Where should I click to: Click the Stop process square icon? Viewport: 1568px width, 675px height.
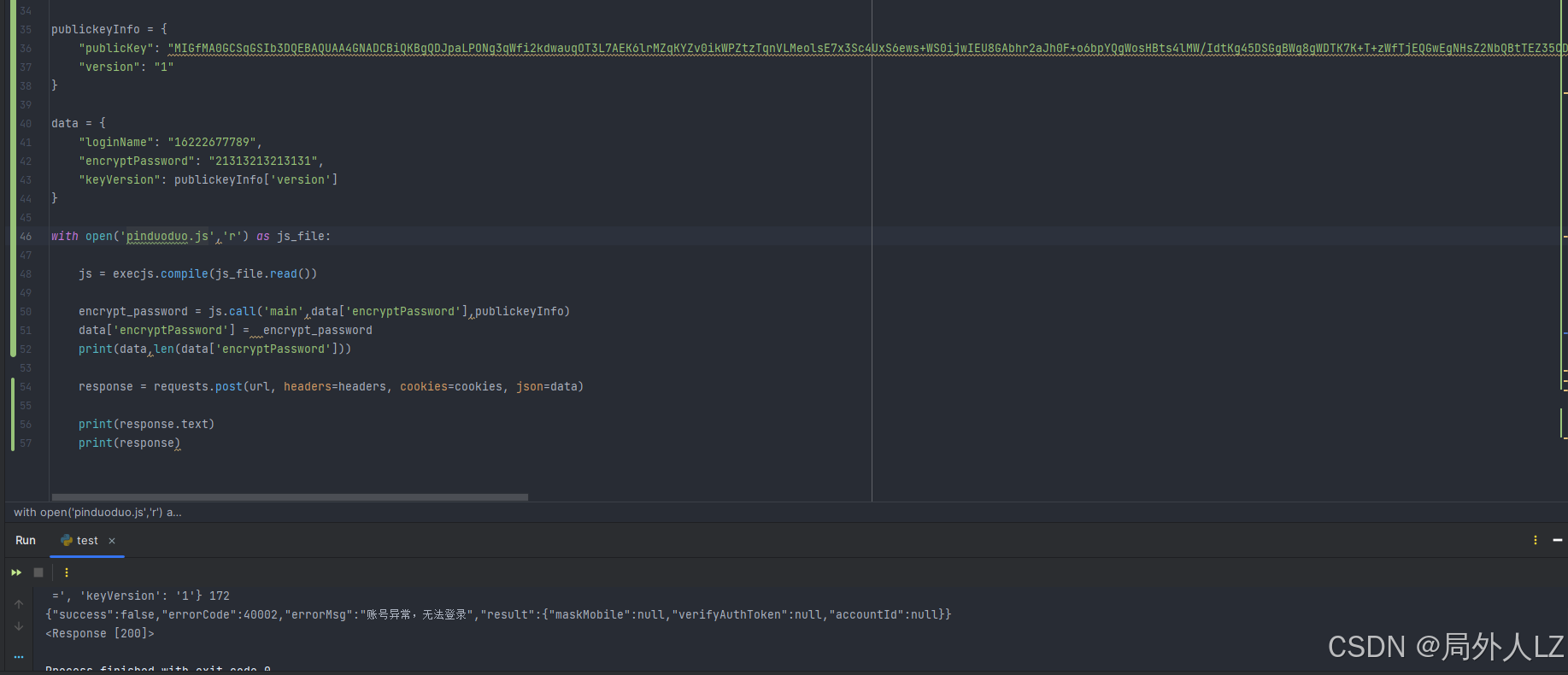(x=38, y=572)
